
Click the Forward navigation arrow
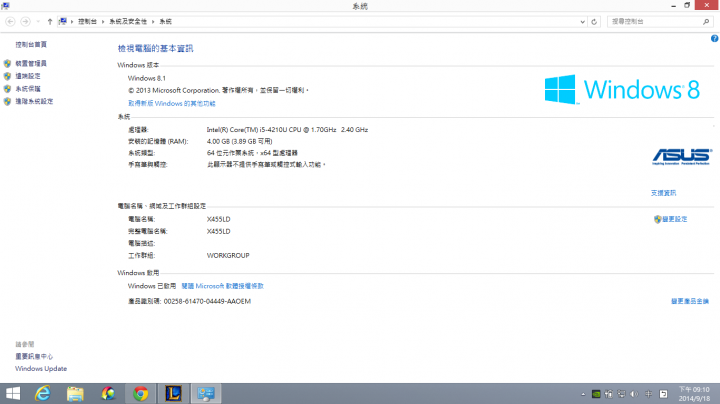coord(26,22)
